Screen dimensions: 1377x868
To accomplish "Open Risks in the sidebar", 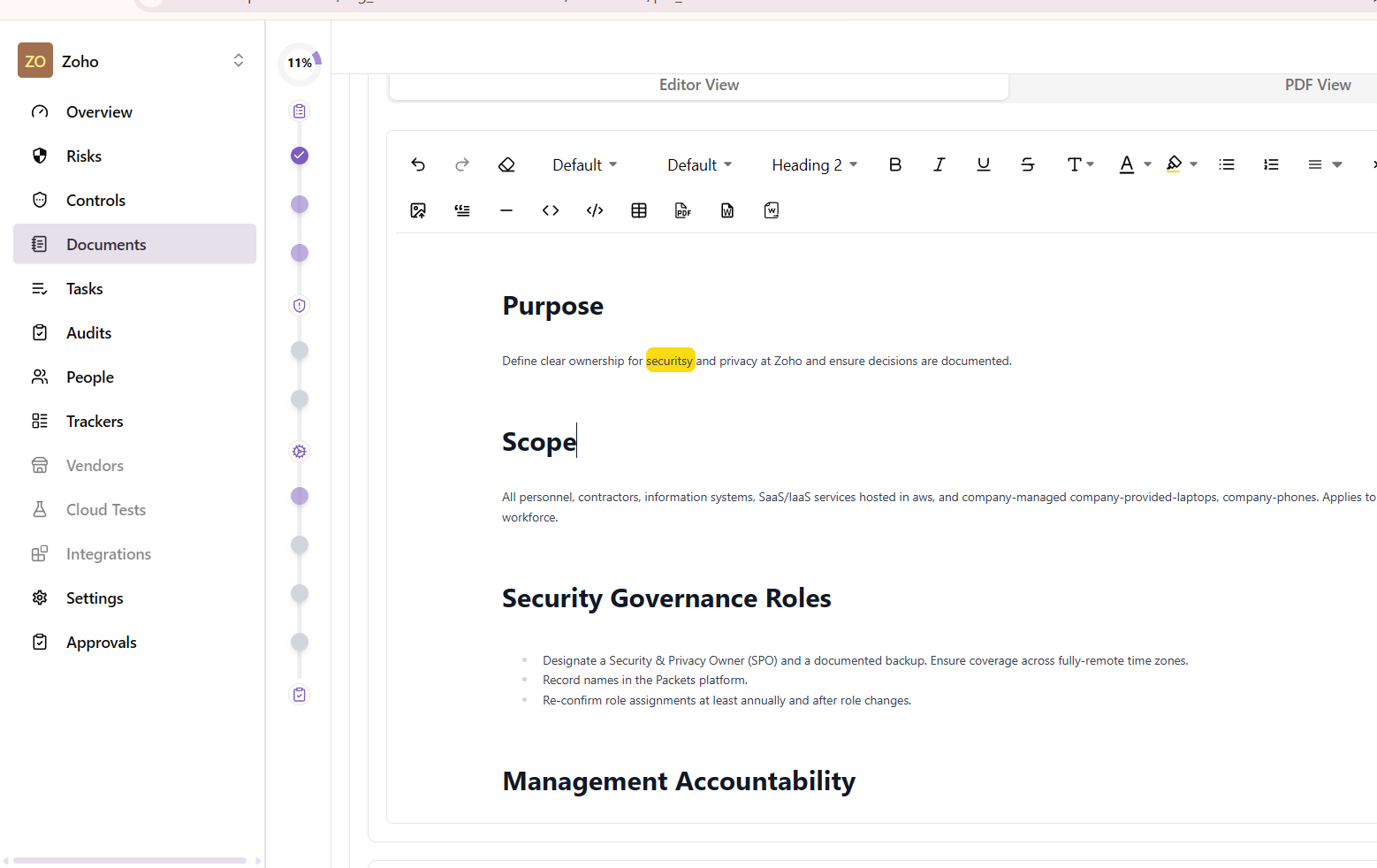I will coord(84,156).
